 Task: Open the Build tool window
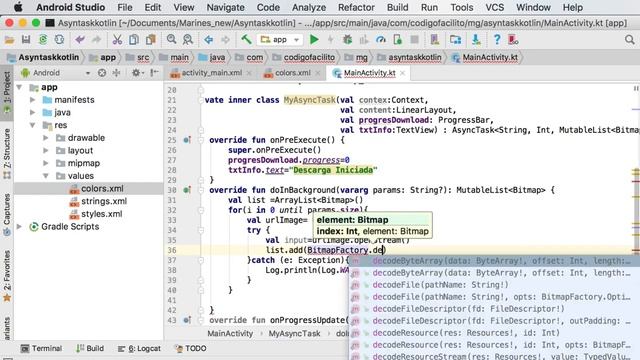[x=90, y=349]
